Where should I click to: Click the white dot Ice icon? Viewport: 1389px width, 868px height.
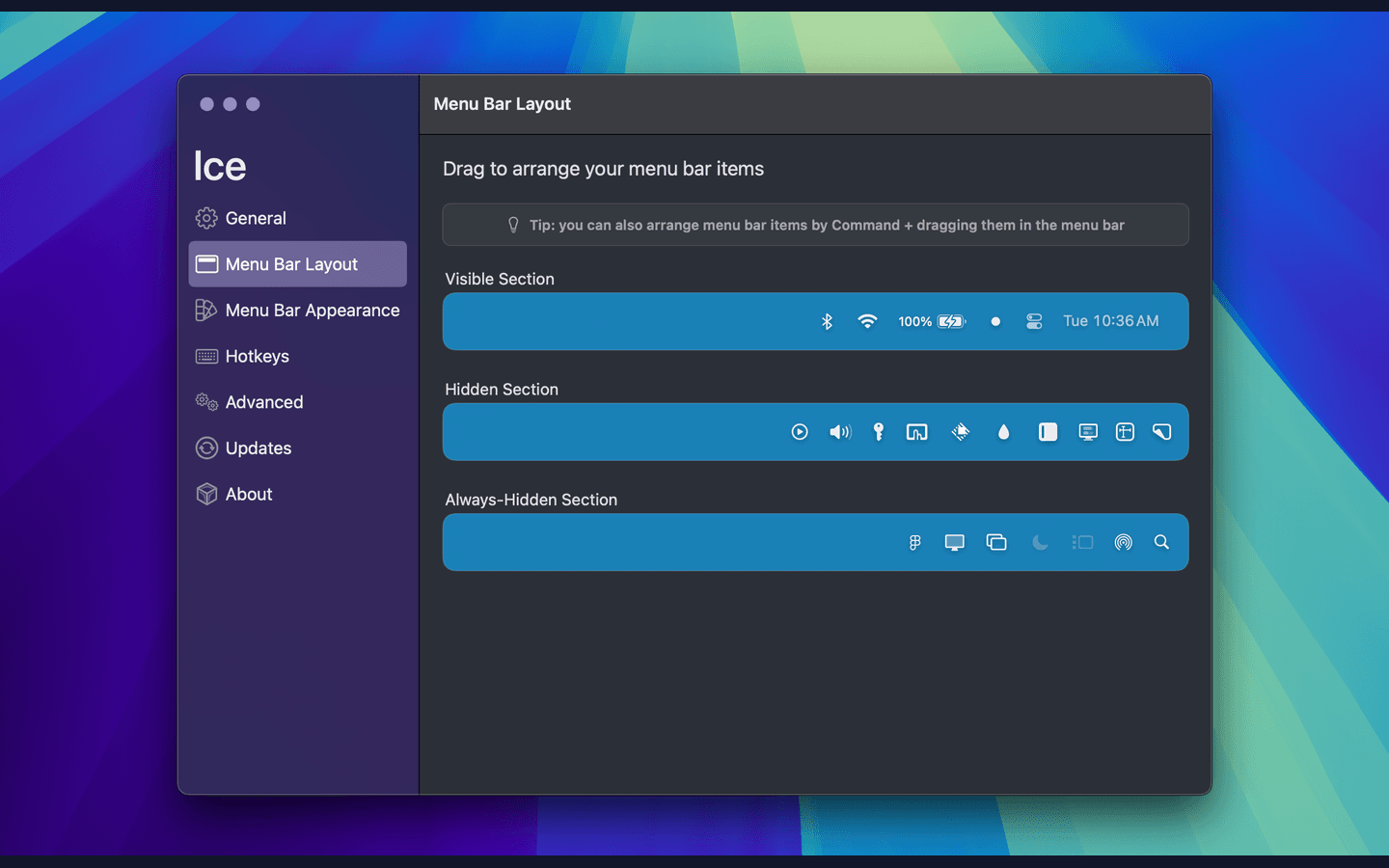995,321
